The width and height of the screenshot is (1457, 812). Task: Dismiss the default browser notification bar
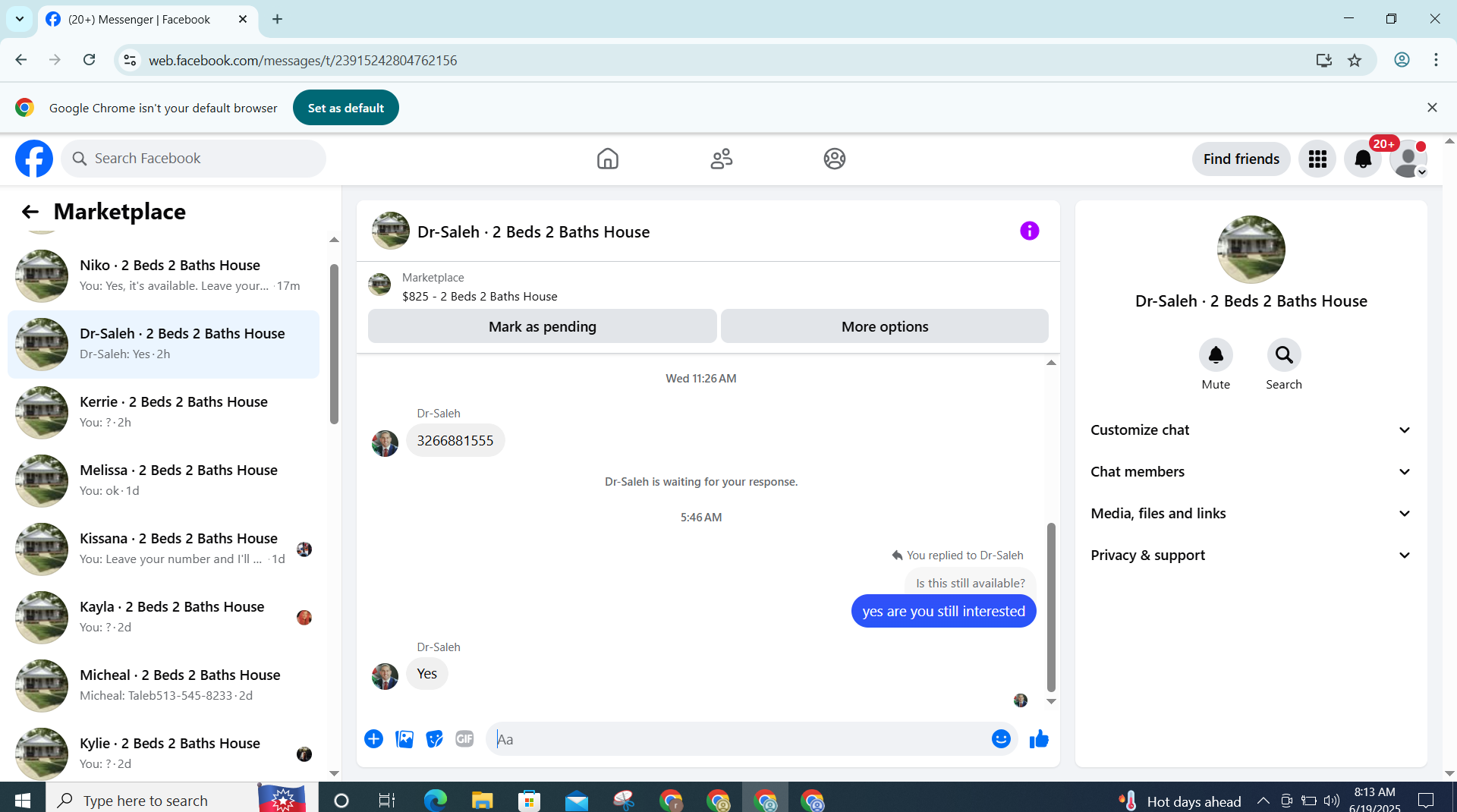click(x=1432, y=108)
